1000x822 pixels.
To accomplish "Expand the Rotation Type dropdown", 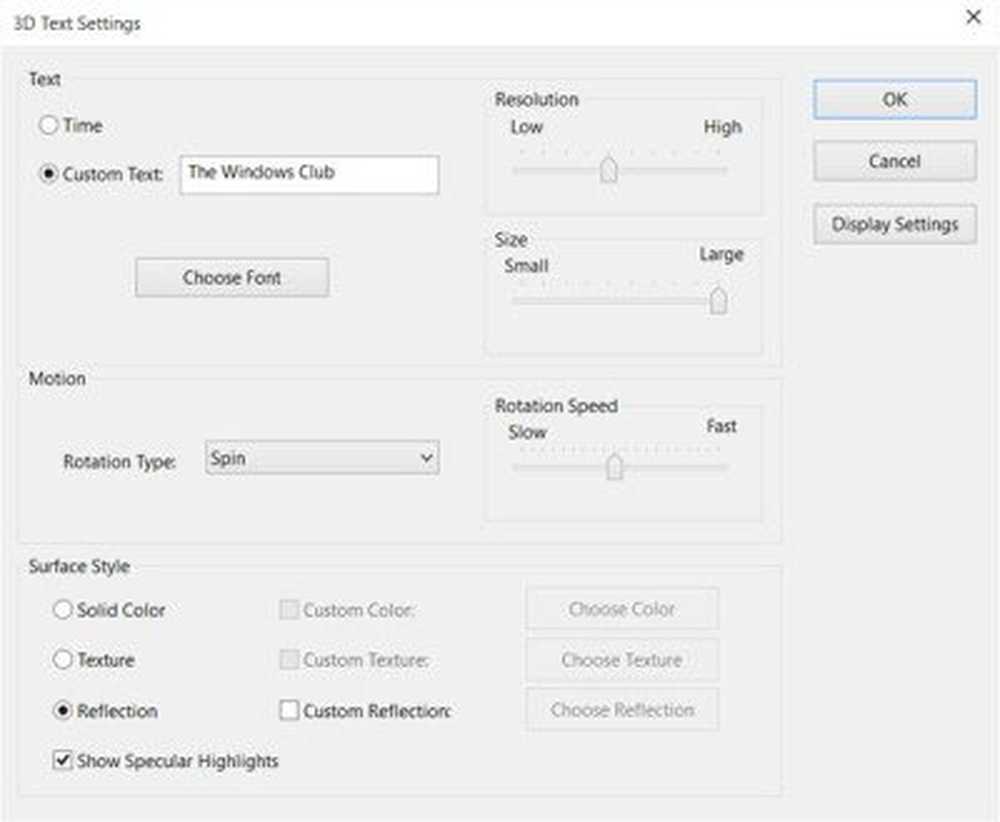I will [322, 459].
